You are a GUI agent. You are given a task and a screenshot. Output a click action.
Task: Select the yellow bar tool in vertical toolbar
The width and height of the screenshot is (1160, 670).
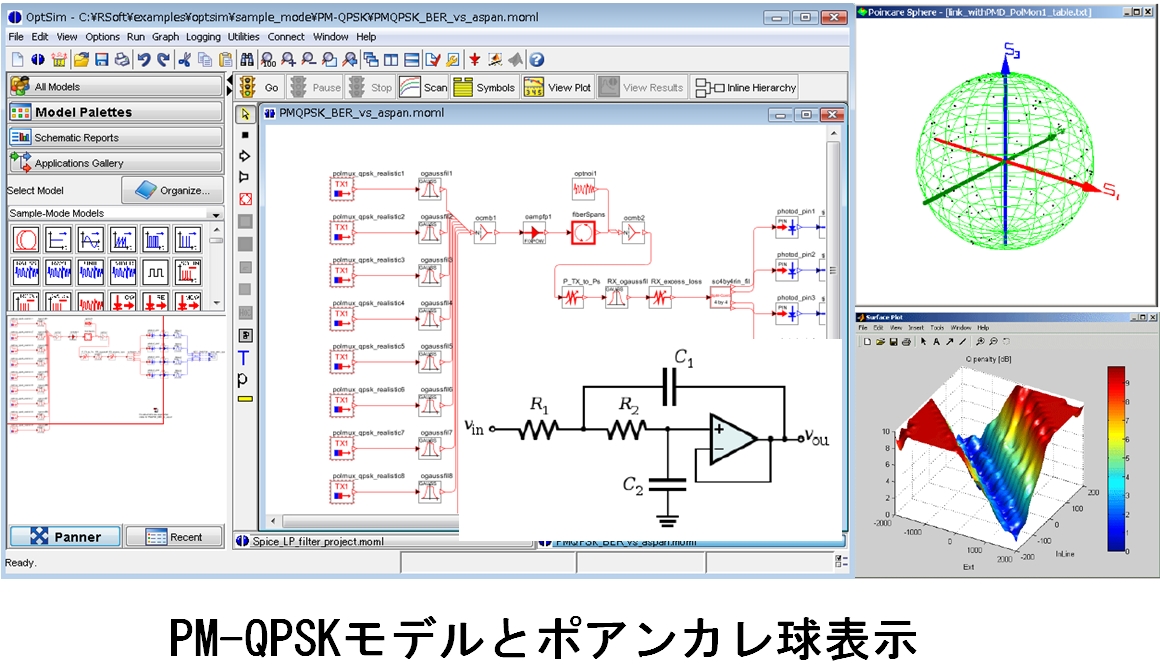point(245,399)
